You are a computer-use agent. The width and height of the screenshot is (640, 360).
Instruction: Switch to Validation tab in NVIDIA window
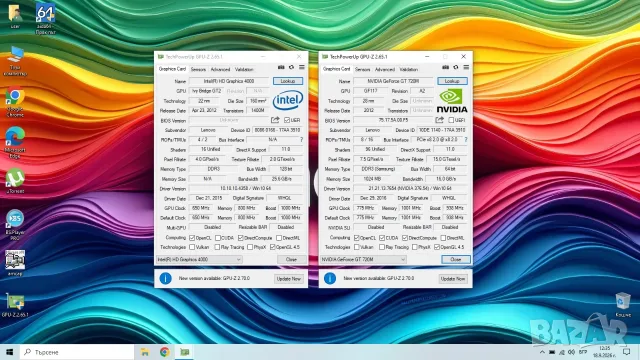click(409, 69)
